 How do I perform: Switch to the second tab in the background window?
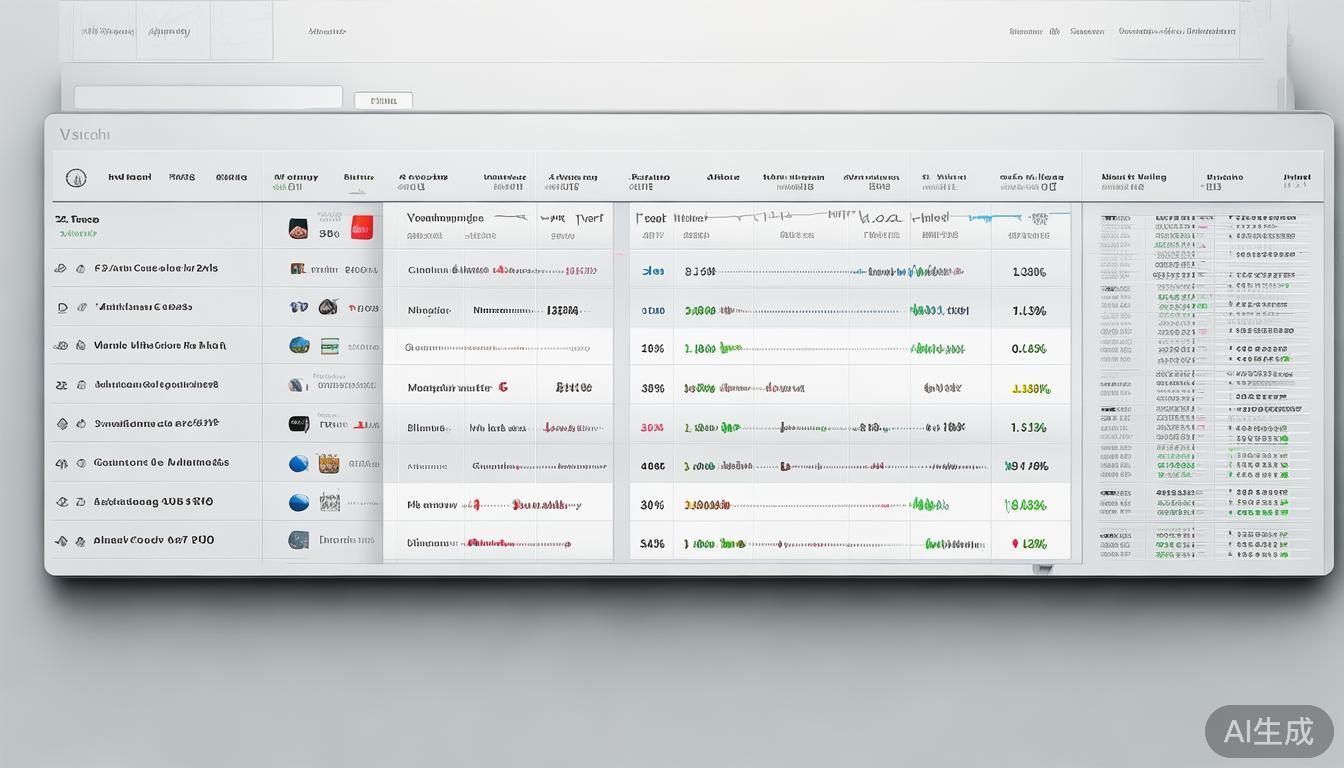[169, 31]
